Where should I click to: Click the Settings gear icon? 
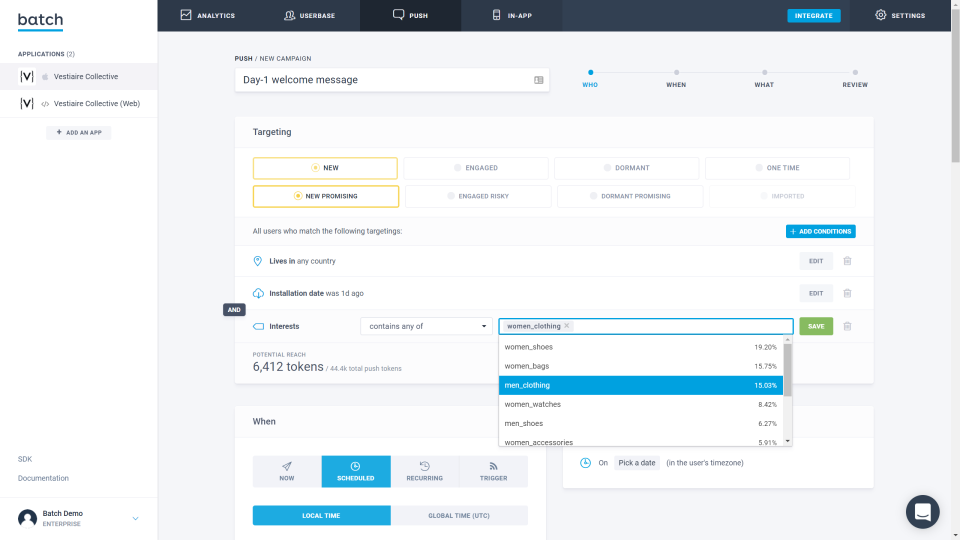pyautogui.click(x=880, y=15)
